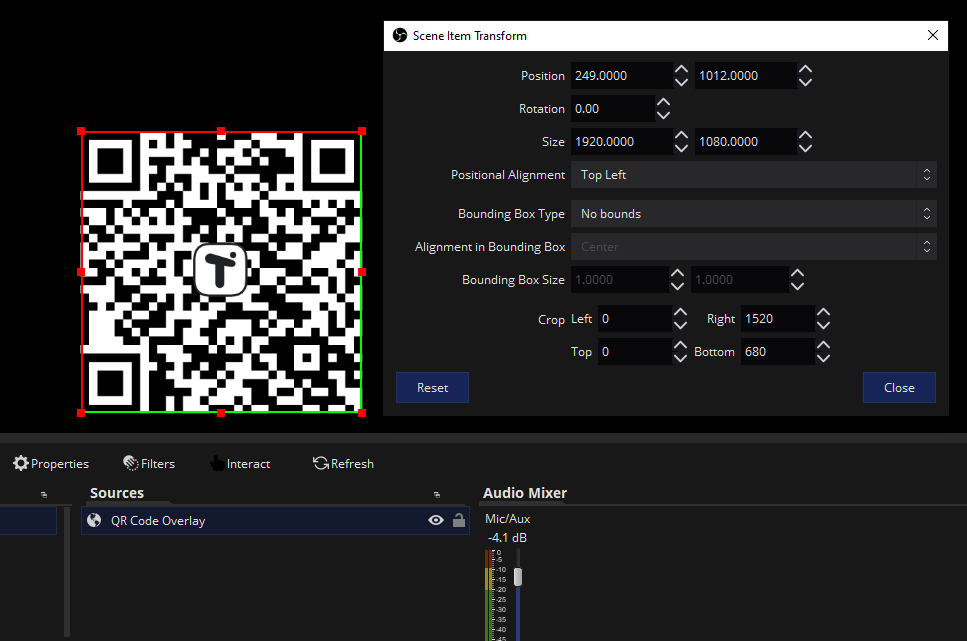This screenshot has width=967, height=641.
Task: Click the left-middle resize handle of QR source
Action: pyautogui.click(x=81, y=272)
